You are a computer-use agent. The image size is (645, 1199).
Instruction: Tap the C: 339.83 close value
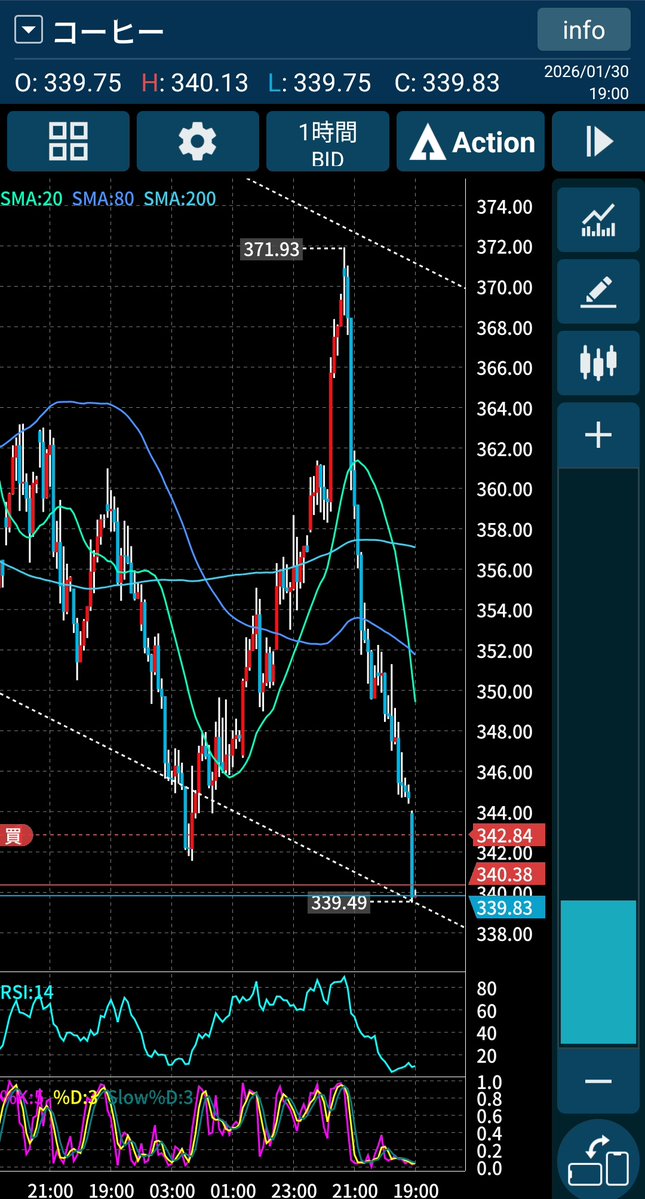447,83
